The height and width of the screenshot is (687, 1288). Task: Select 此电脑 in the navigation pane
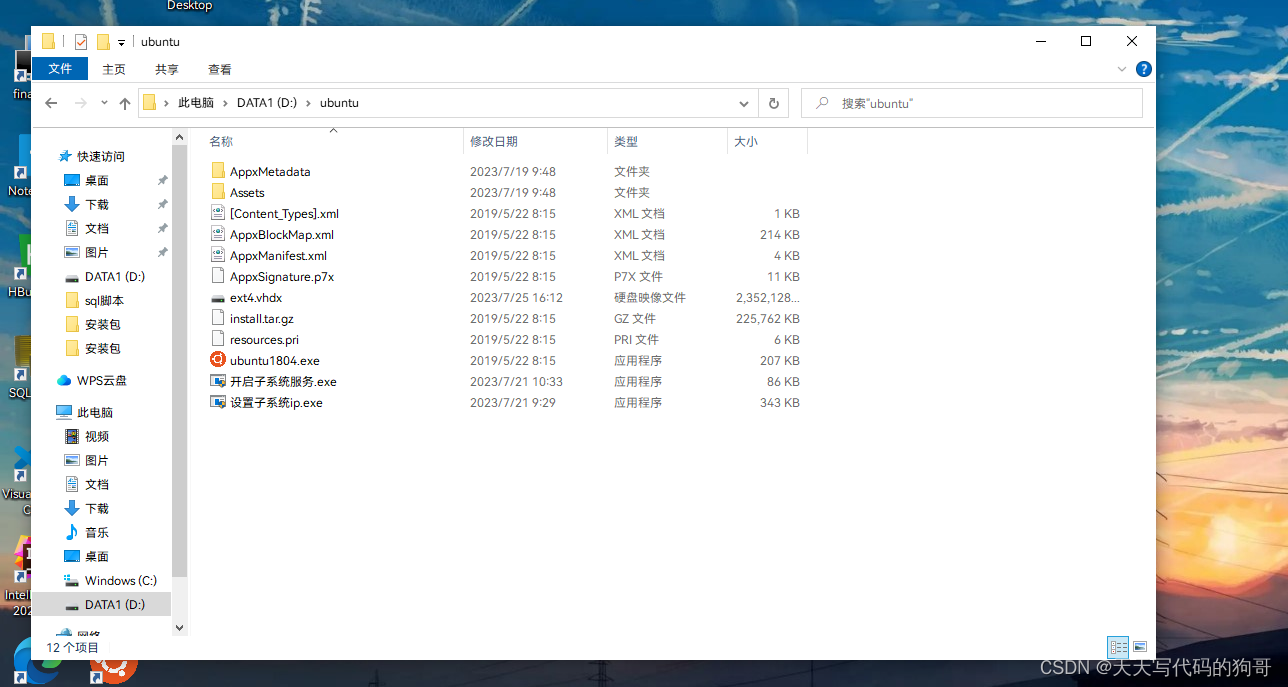(x=95, y=412)
